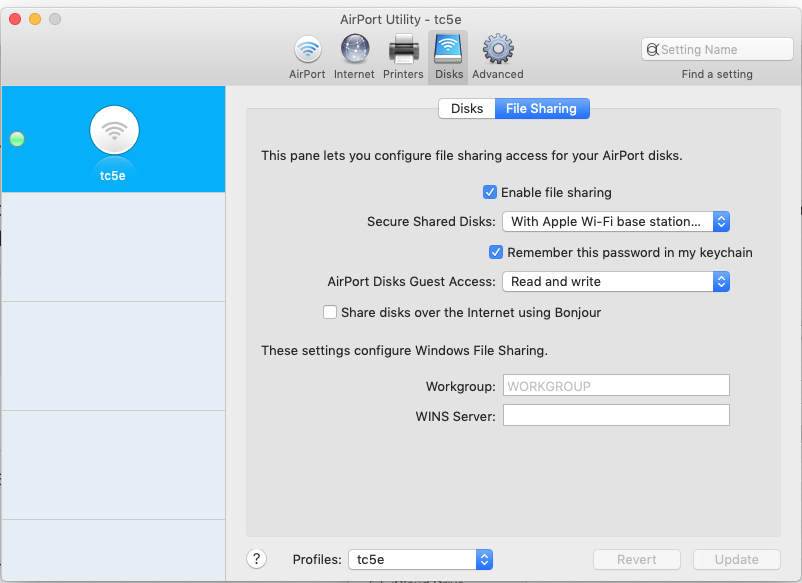The width and height of the screenshot is (802, 583).
Task: Click 'These settings configure Windows File Sharing.' text
Action: [404, 350]
